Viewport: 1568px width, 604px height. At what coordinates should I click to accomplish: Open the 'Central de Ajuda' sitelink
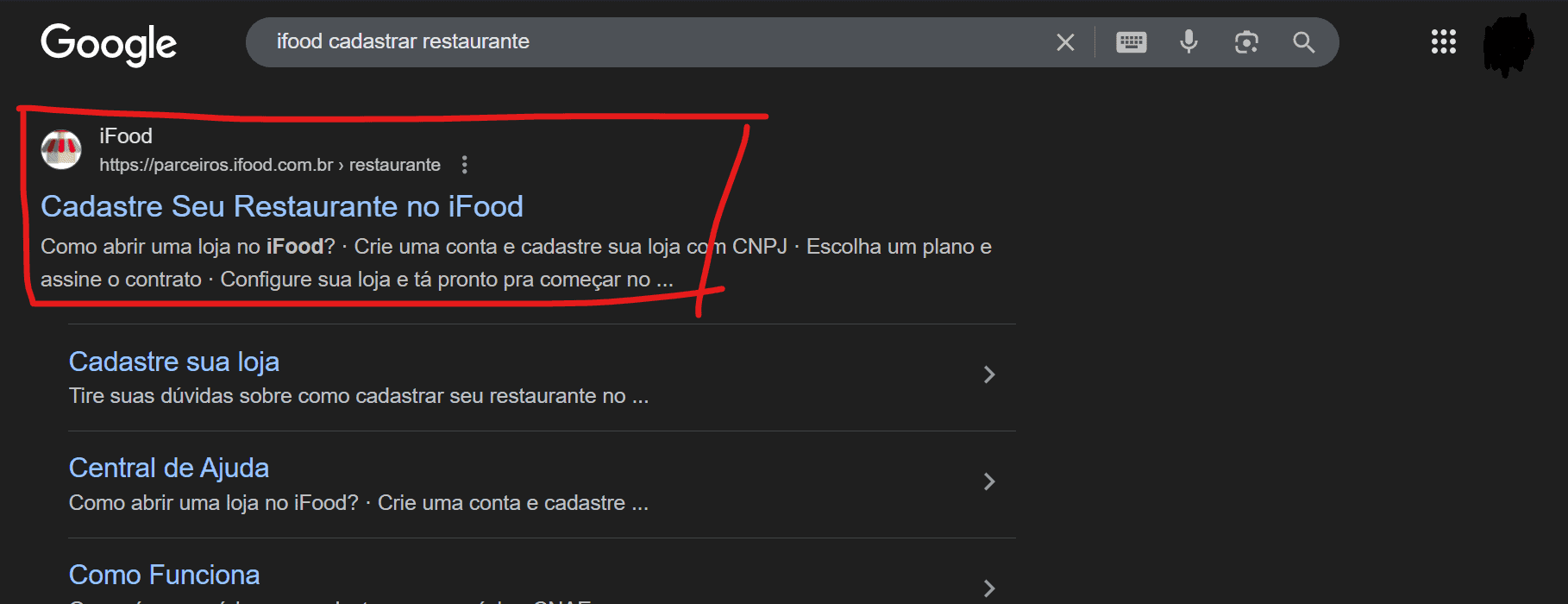169,468
